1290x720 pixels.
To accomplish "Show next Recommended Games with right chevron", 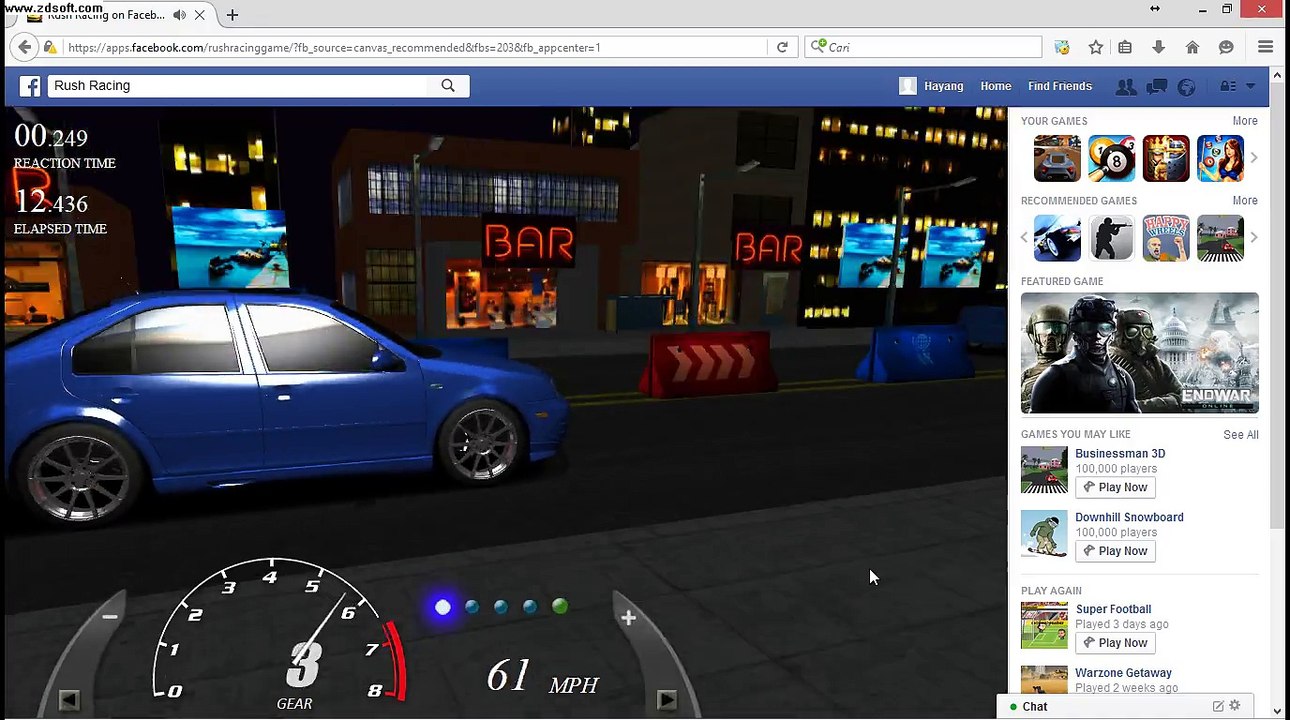I will tap(1254, 238).
